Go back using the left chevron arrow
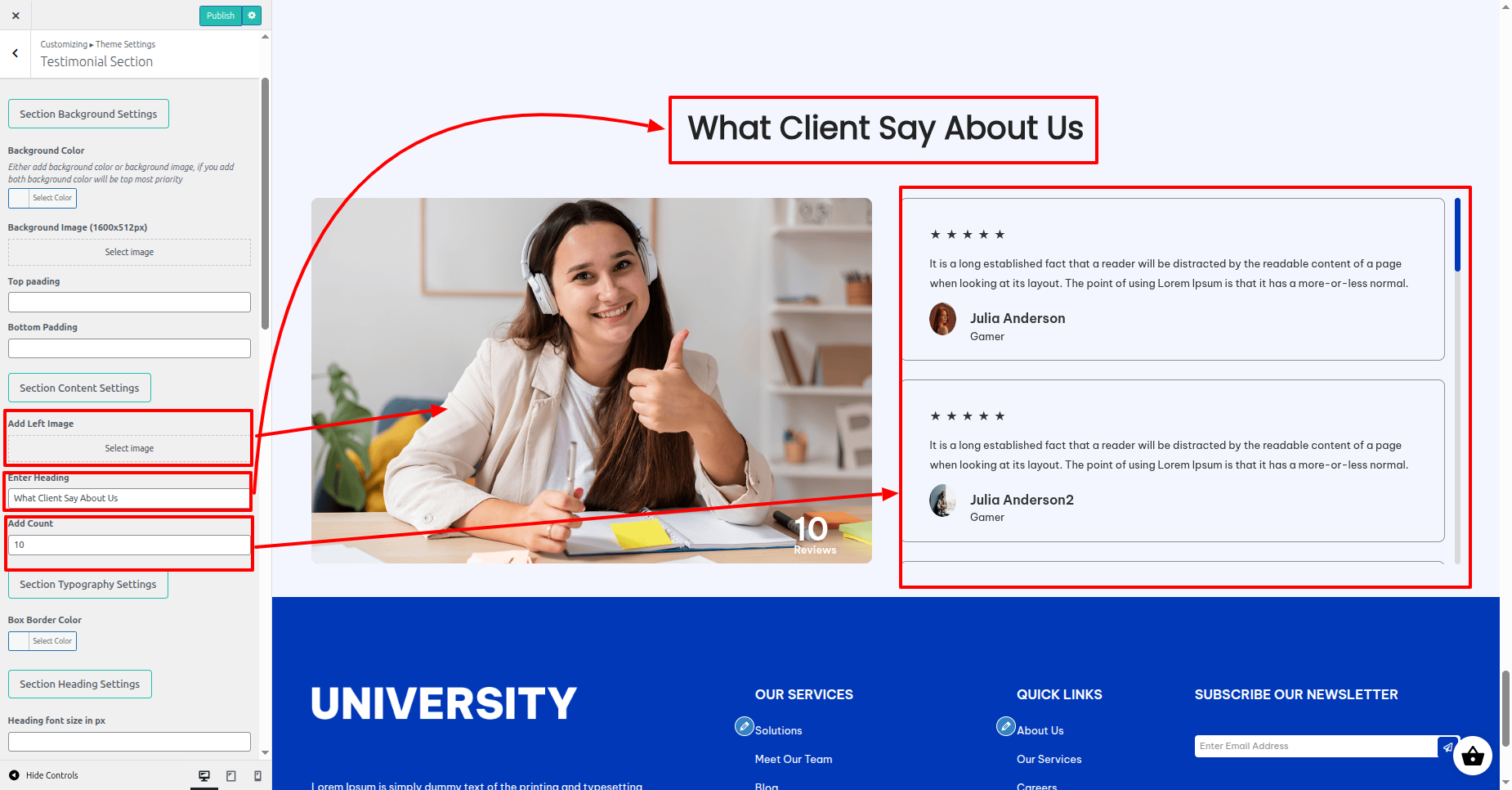The height and width of the screenshot is (790, 1512). point(16,53)
